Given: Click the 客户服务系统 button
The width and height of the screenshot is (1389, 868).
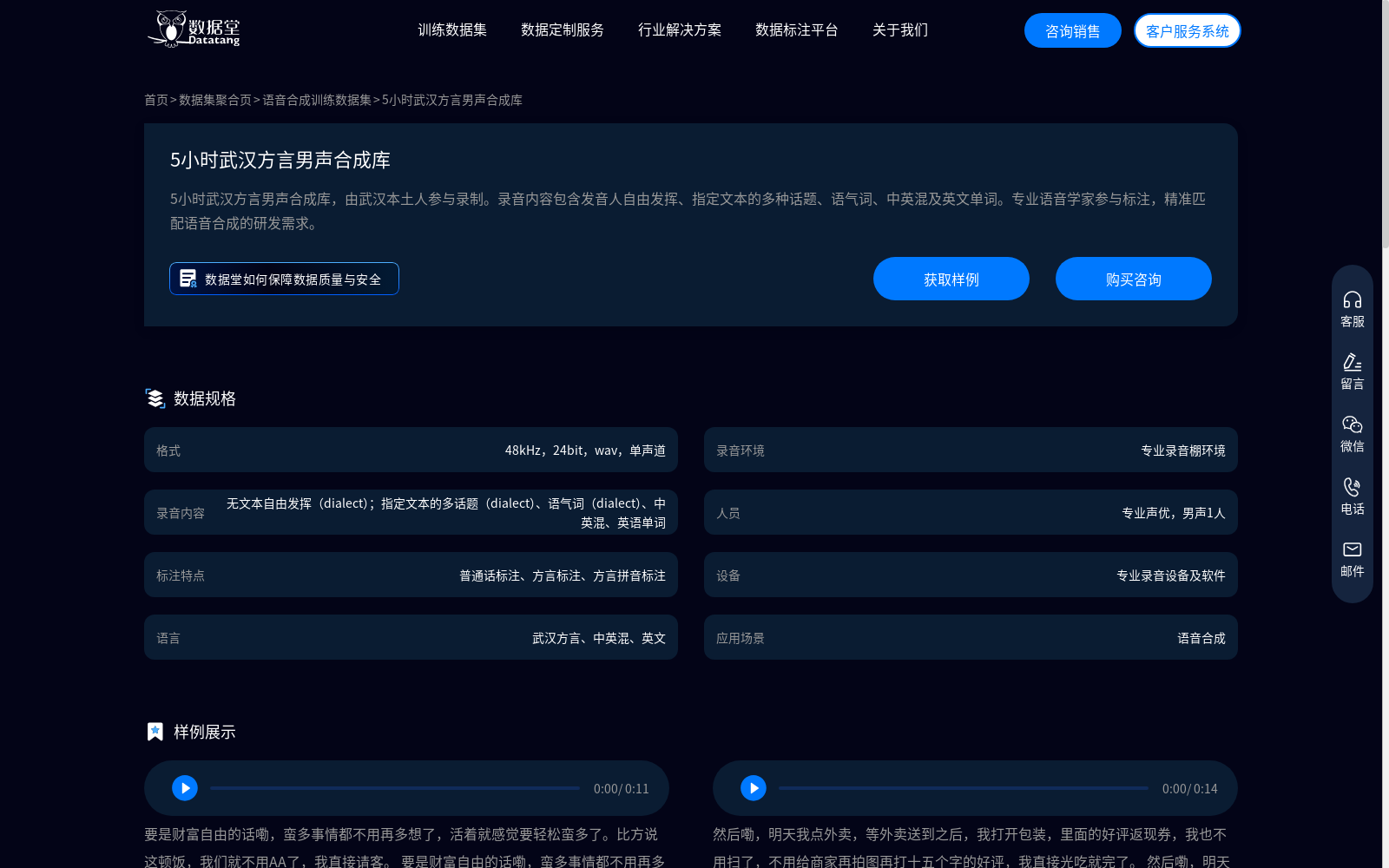Looking at the screenshot, I should (1188, 30).
